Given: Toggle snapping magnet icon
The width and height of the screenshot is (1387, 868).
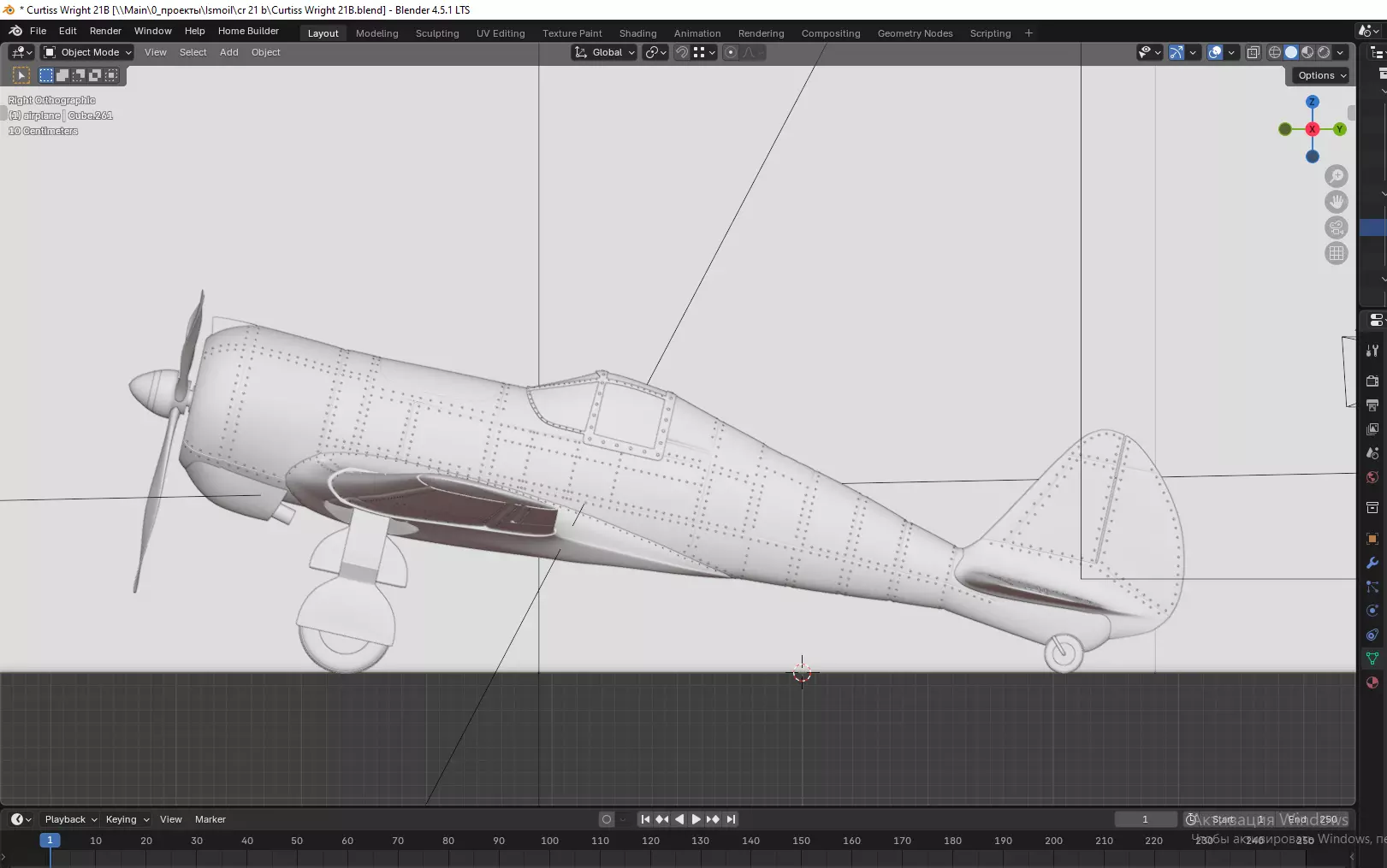Looking at the screenshot, I should click(682, 52).
